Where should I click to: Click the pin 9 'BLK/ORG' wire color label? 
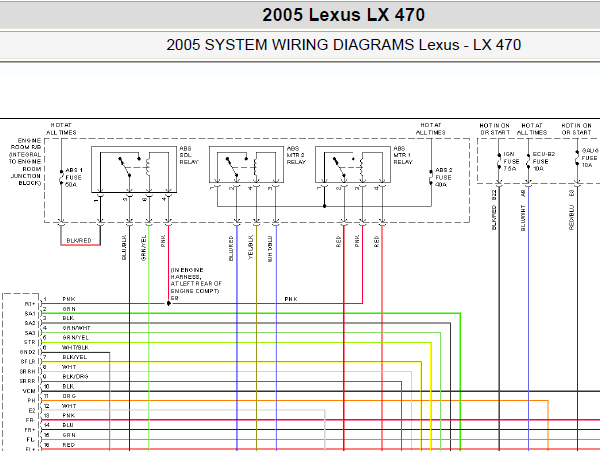coord(75,377)
